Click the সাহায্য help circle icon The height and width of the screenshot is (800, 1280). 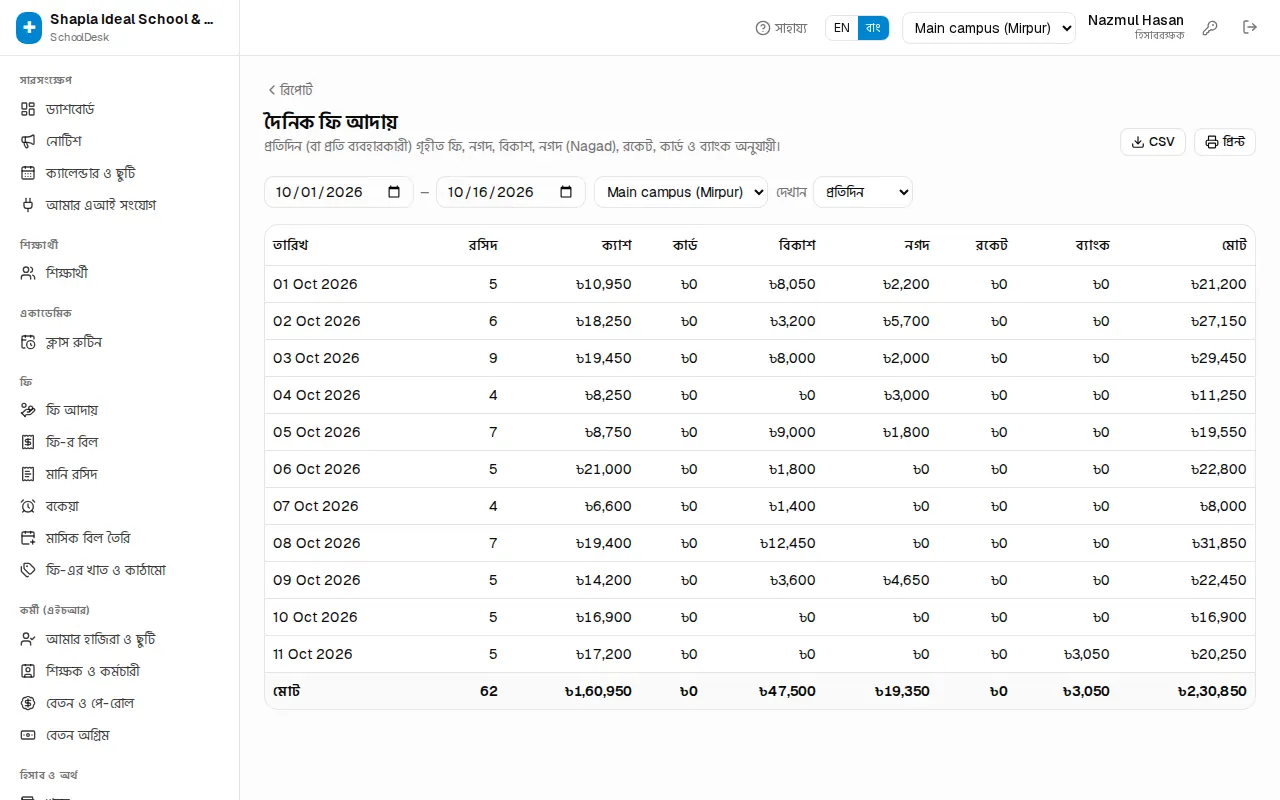(763, 28)
